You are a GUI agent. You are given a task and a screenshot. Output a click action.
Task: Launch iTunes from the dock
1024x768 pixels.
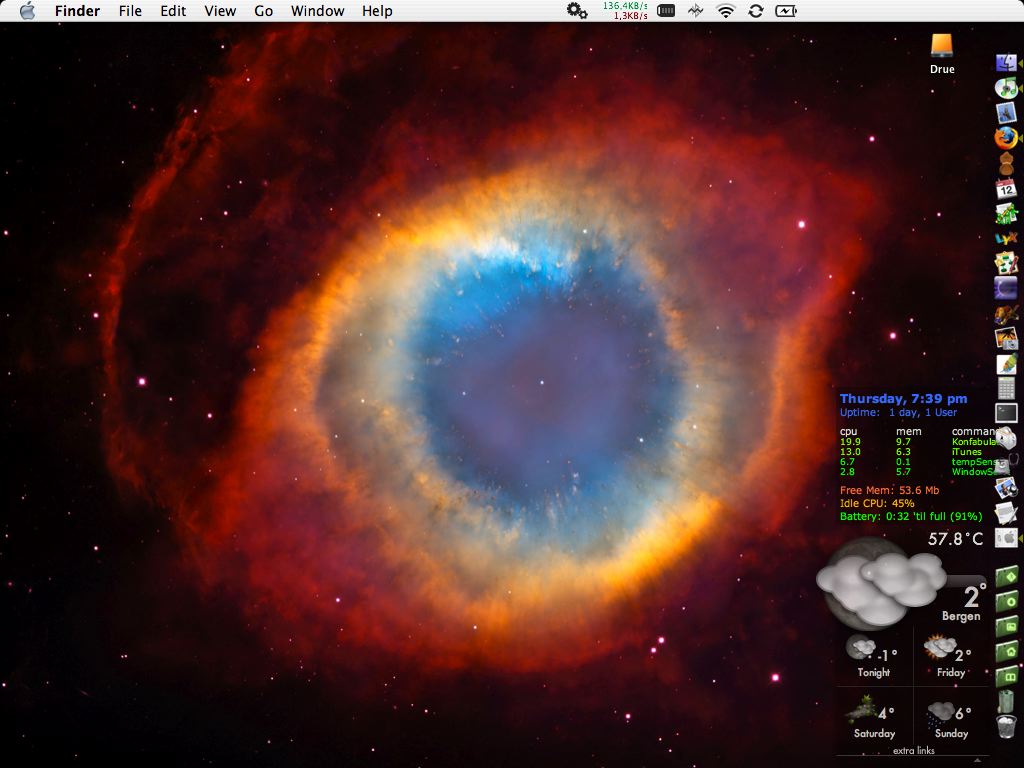coord(1006,88)
